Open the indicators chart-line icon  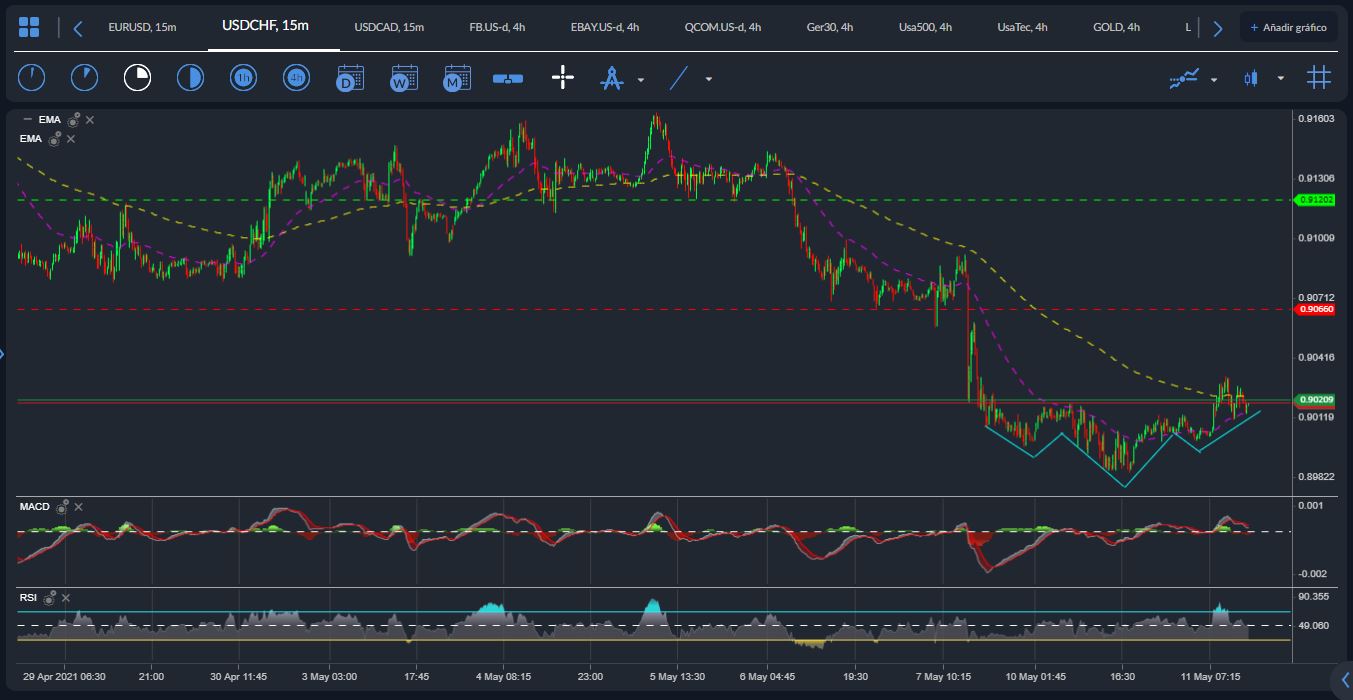coord(1185,78)
